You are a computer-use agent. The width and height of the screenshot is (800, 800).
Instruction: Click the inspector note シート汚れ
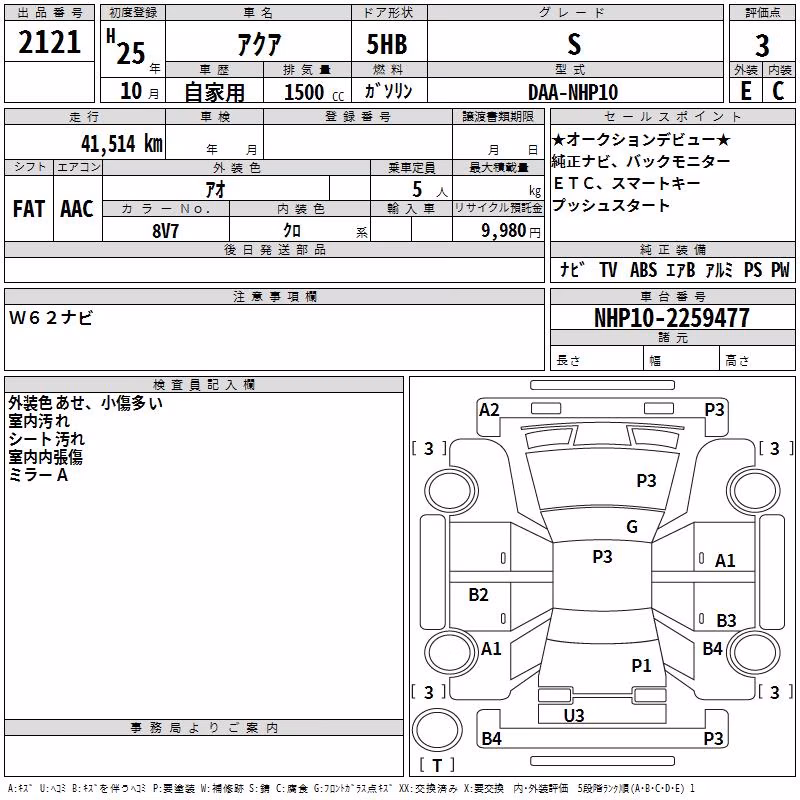[x=46, y=439]
